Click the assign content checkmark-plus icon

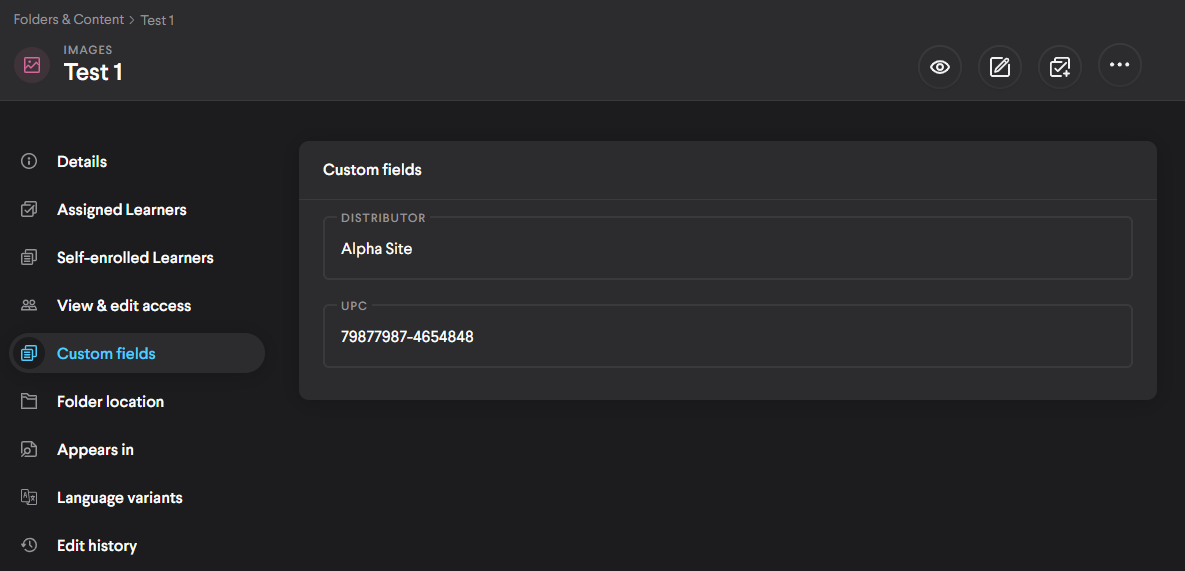(1059, 67)
